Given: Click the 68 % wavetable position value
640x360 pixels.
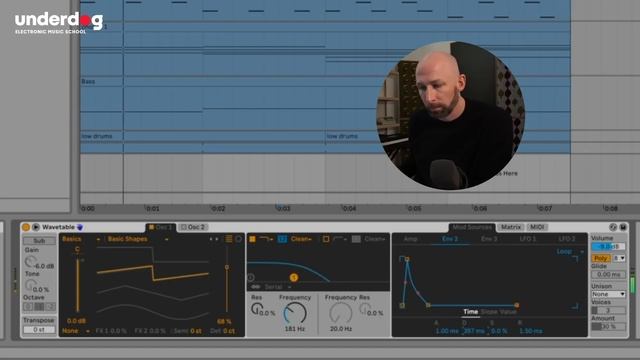Looking at the screenshot, I should [x=224, y=322].
